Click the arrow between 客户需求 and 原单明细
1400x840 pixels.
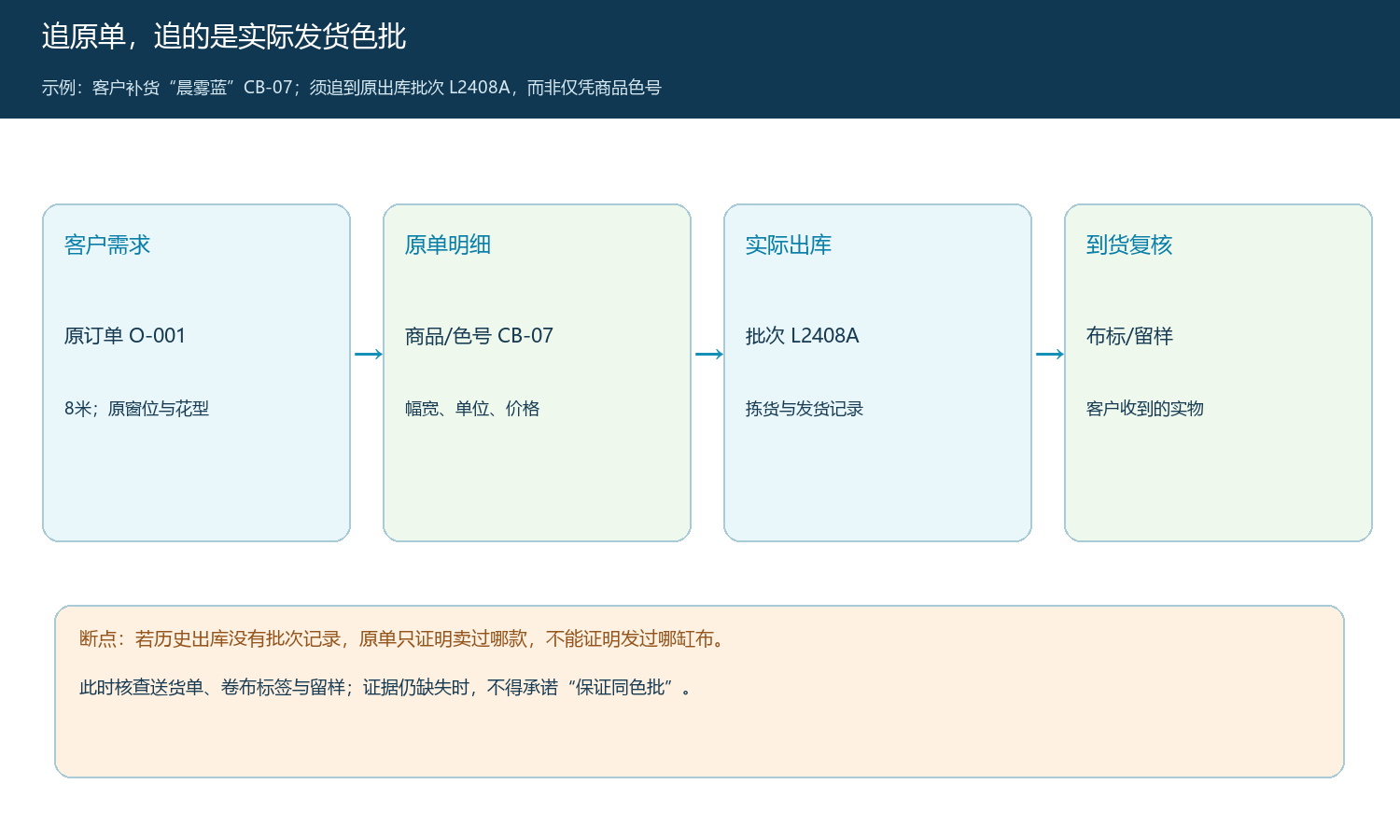369,354
